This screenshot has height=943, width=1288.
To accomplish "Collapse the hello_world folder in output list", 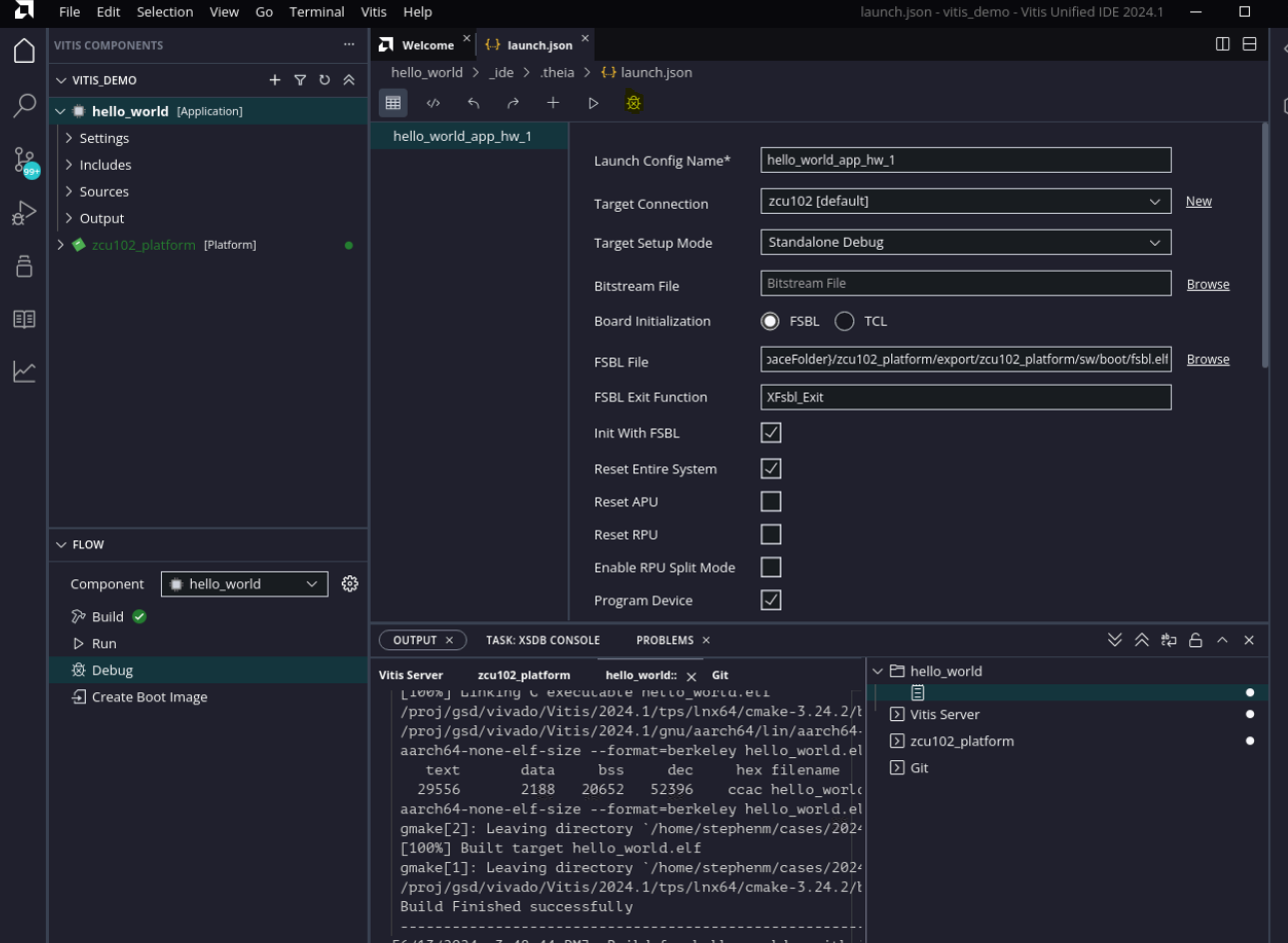I will 877,671.
